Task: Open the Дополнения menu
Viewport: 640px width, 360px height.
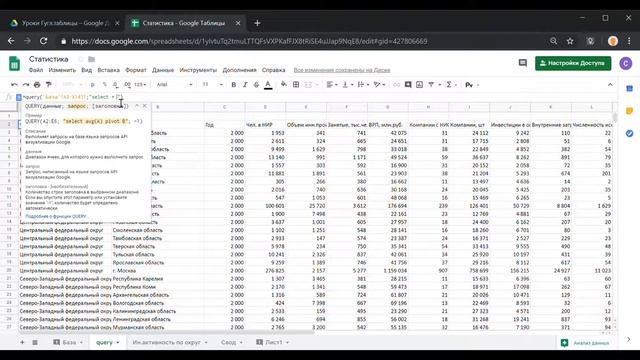Action: click(x=239, y=70)
